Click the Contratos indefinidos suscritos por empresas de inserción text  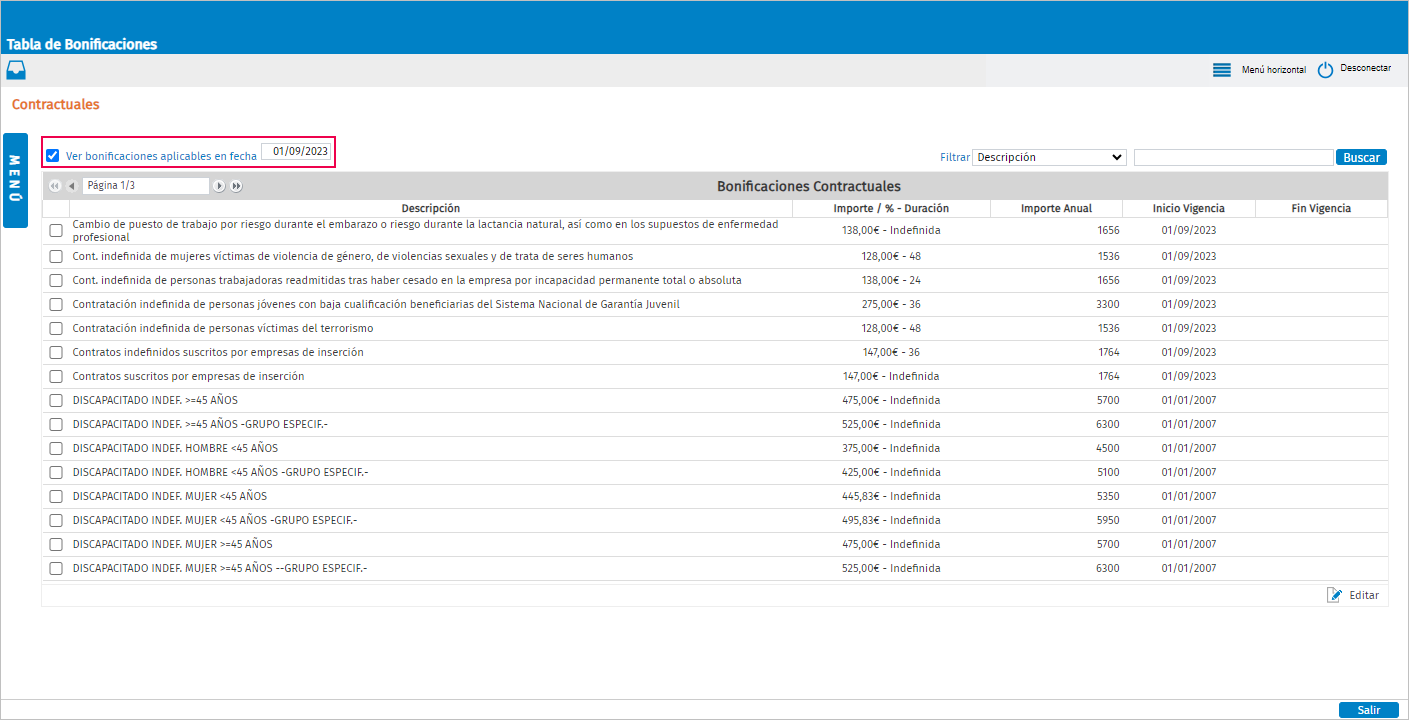point(218,353)
